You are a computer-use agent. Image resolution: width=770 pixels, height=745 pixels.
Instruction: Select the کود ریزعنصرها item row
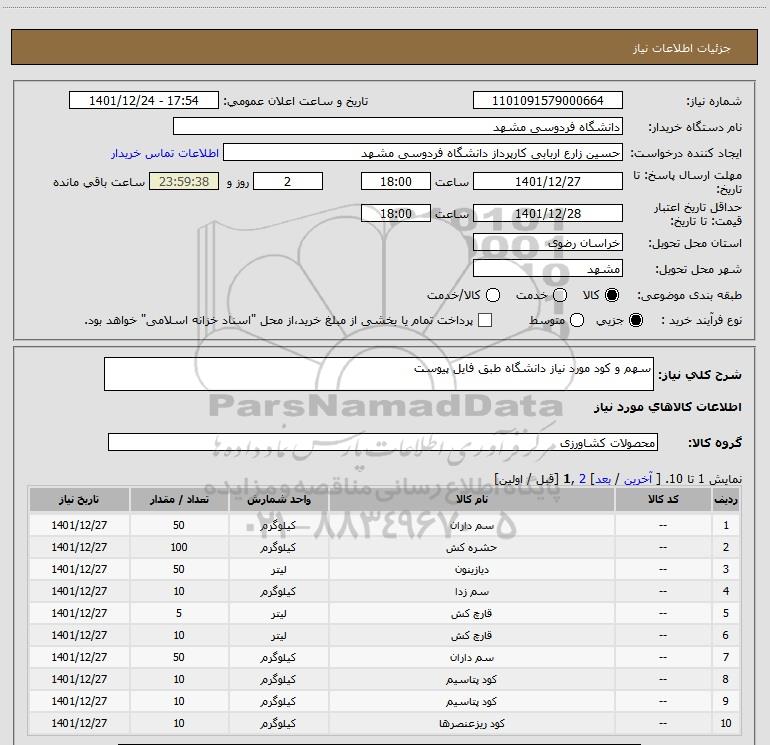tap(384, 723)
